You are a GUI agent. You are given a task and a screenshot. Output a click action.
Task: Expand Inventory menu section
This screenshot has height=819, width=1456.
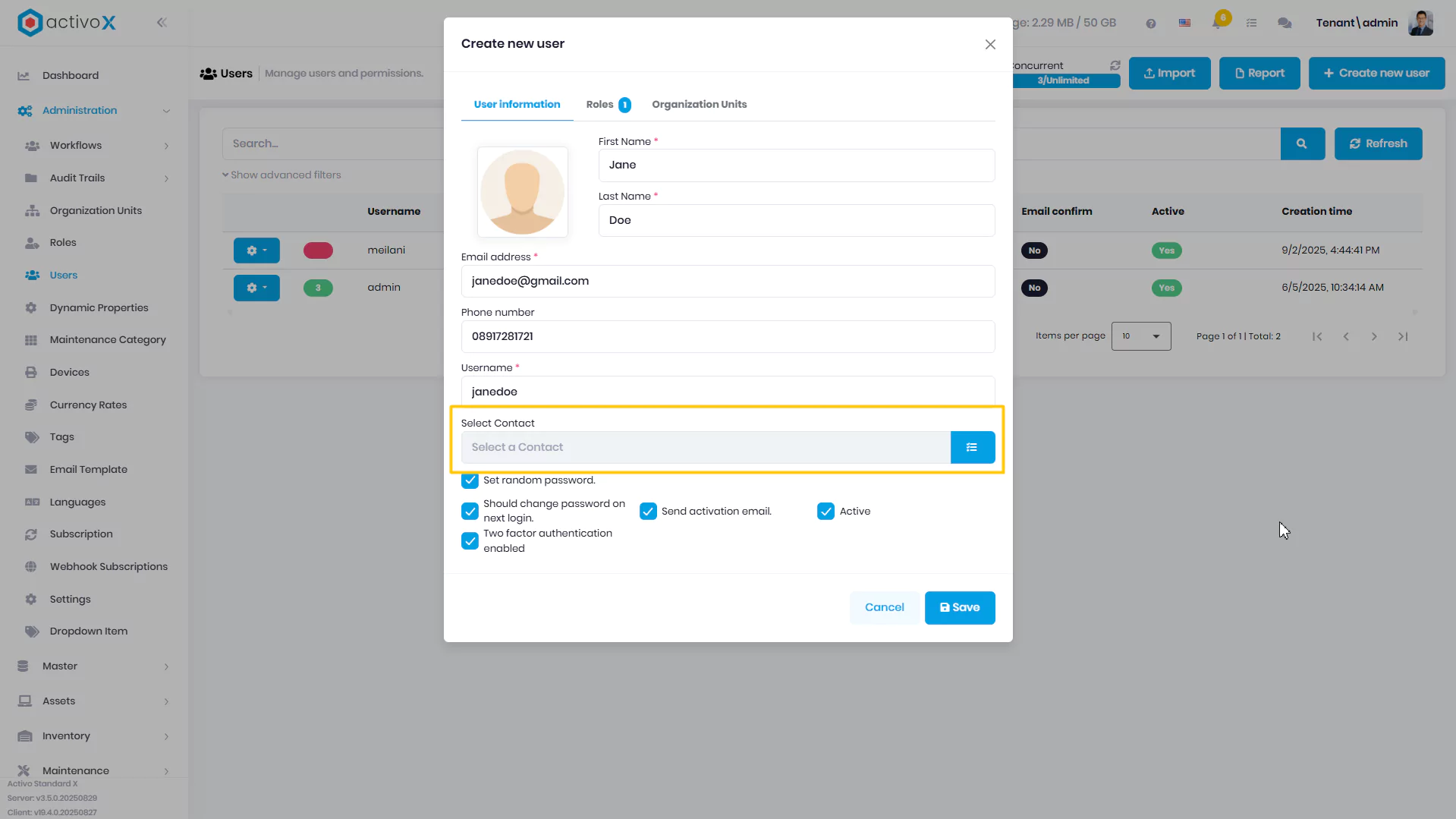[x=166, y=736]
